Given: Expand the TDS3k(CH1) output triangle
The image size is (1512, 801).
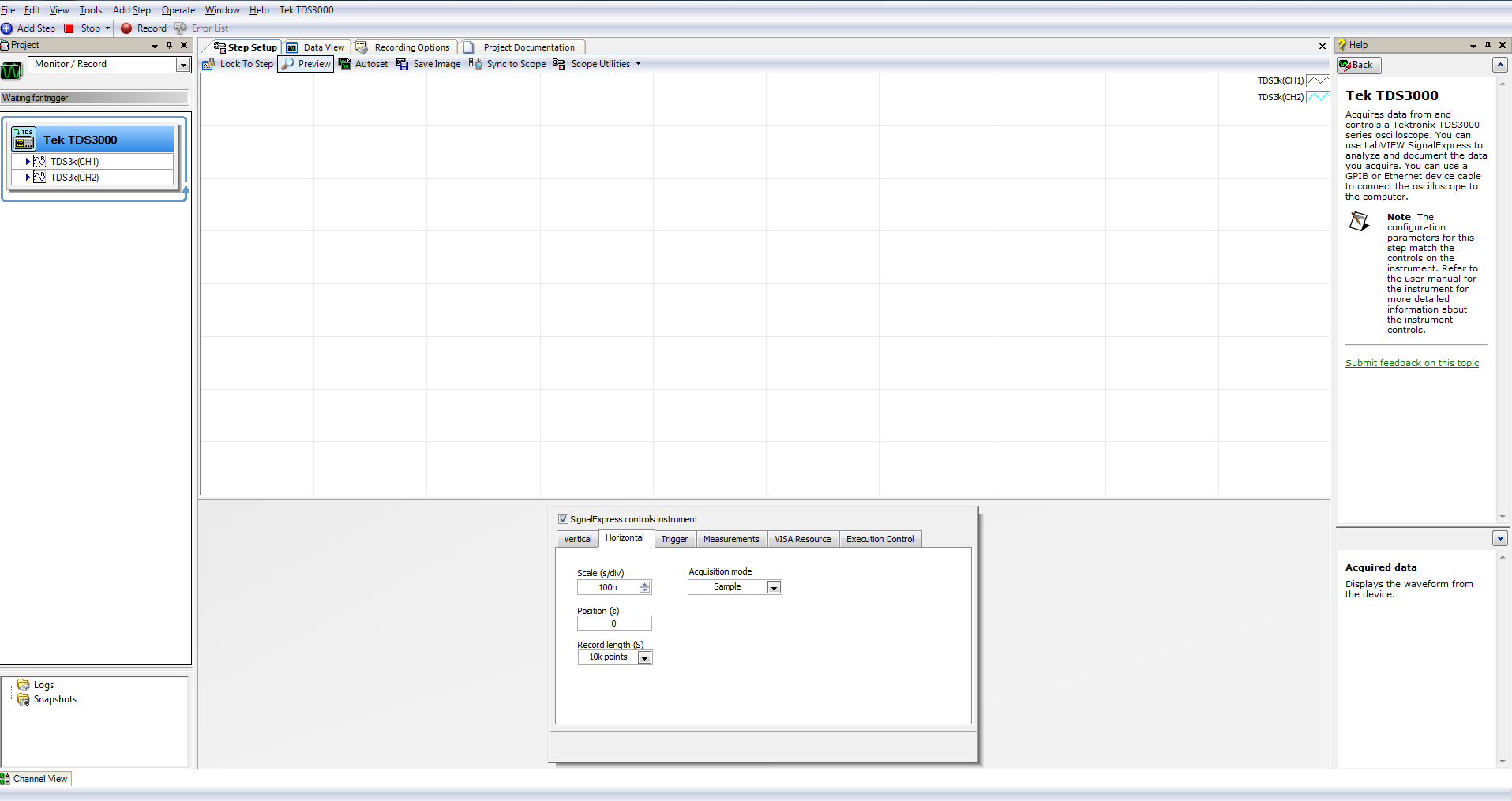Looking at the screenshot, I should pos(27,161).
